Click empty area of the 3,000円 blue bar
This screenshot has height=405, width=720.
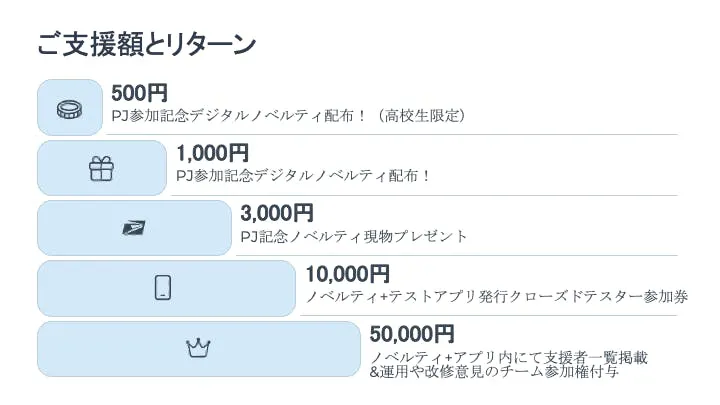point(190,229)
